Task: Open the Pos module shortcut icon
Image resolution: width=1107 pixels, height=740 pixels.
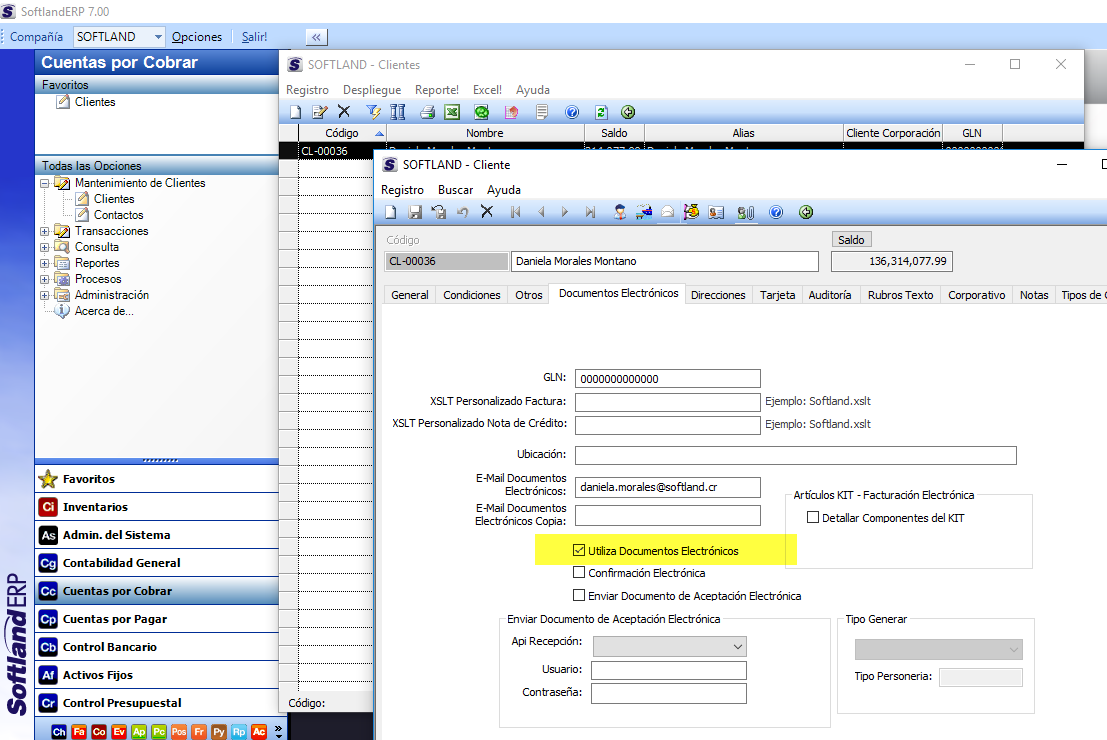Action: 179,732
